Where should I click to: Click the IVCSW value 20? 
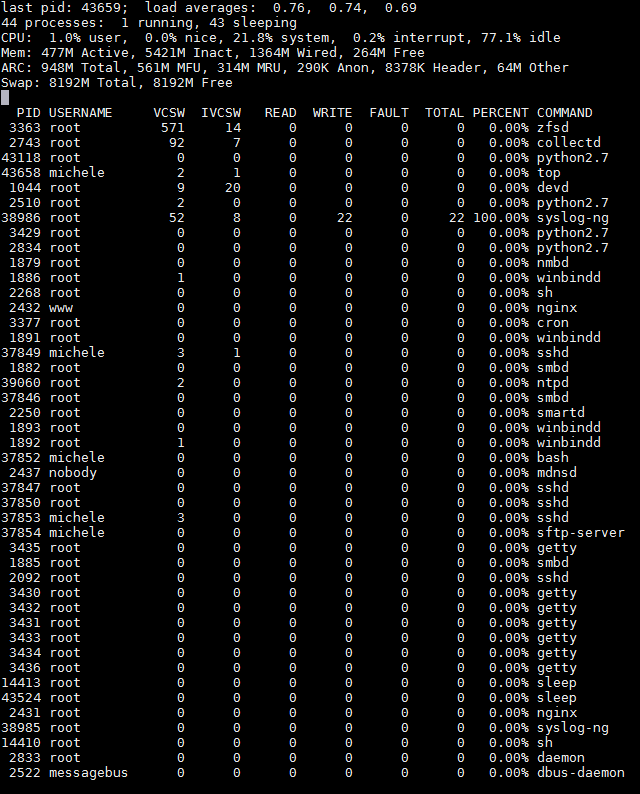click(232, 188)
